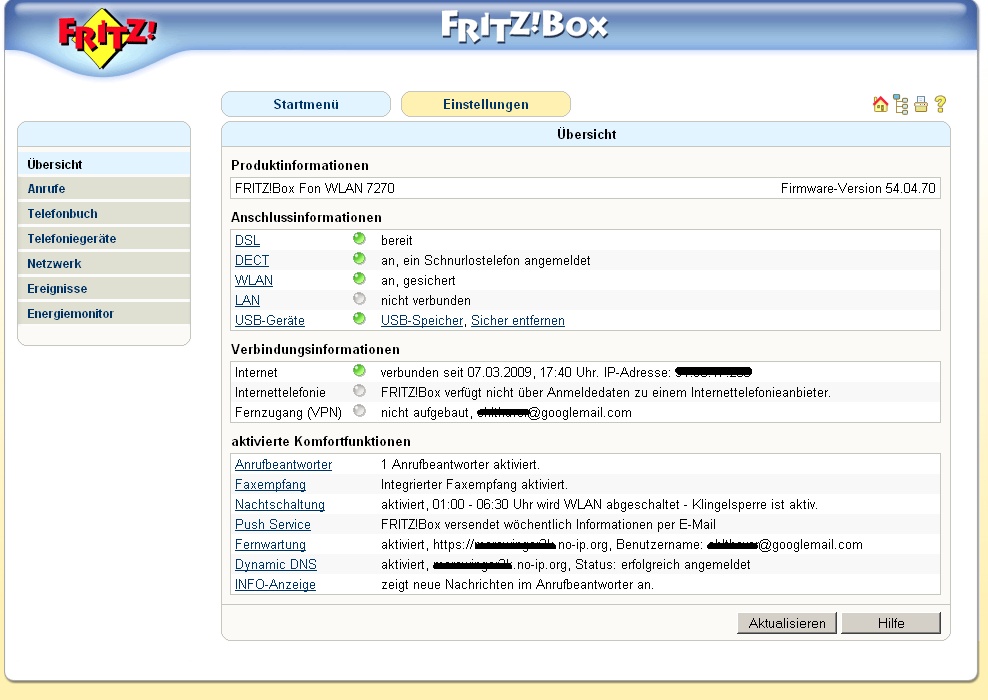Click the 'zeigt neue Nachrichten im Anrufbeantworter an.' text

518,585
